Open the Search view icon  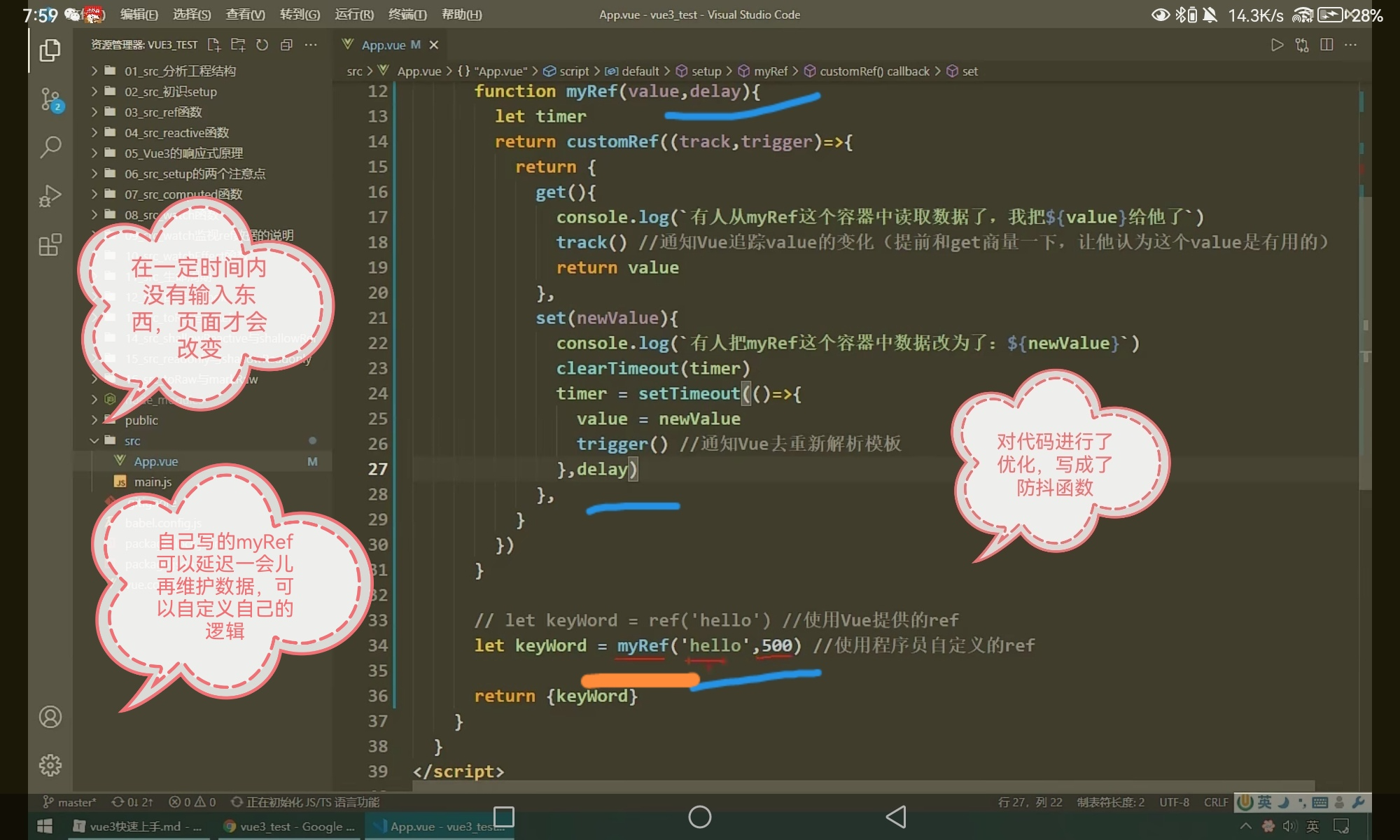(x=50, y=147)
